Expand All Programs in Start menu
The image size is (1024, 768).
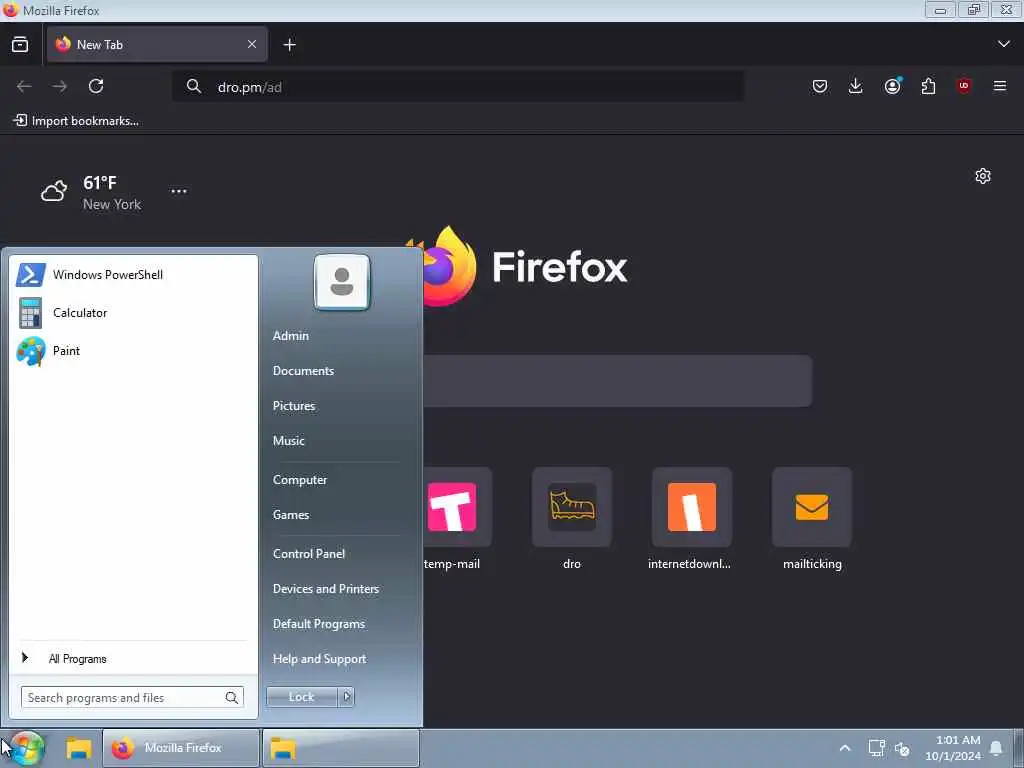tap(77, 658)
